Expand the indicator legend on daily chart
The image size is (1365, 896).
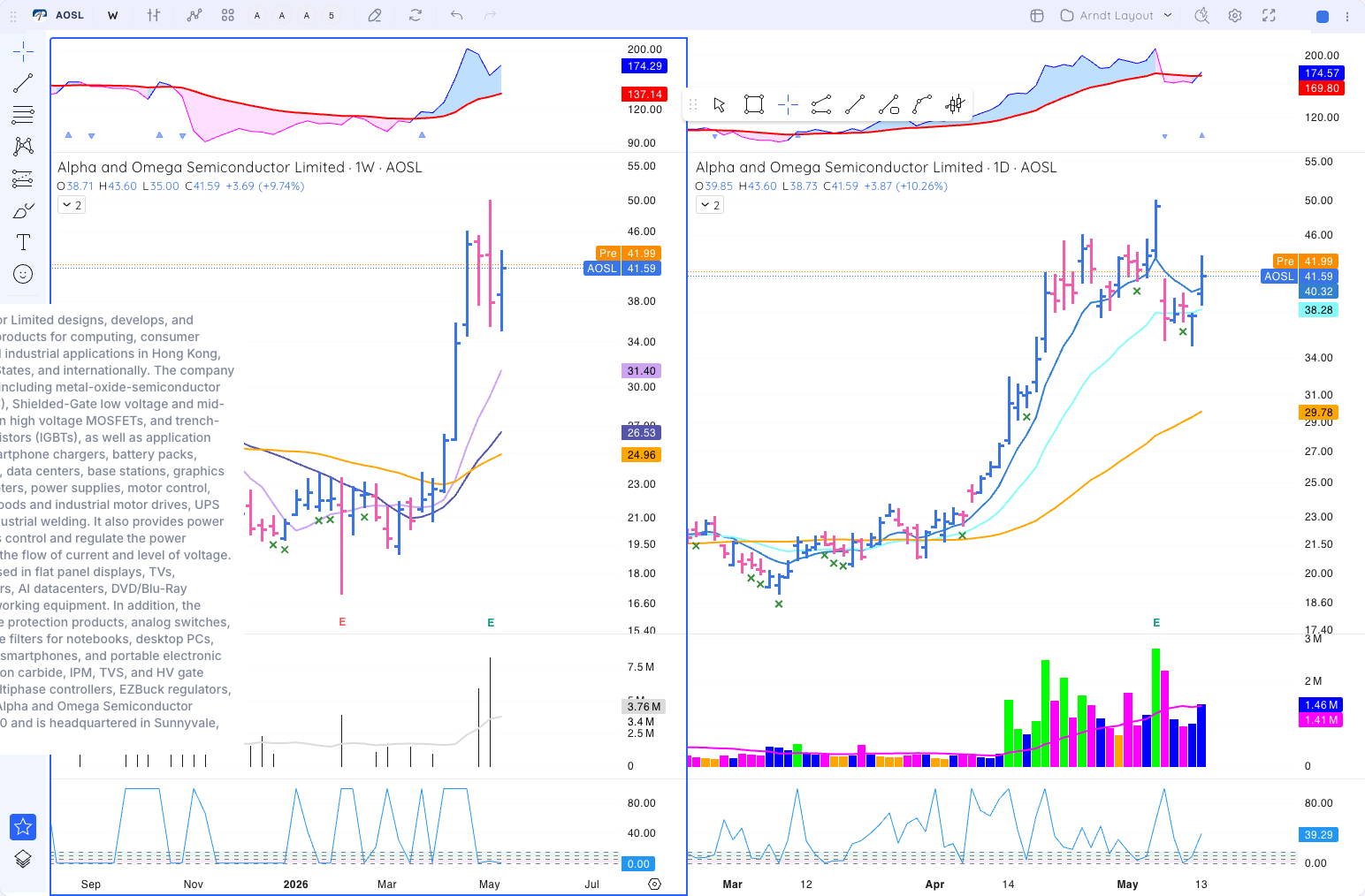(x=710, y=205)
